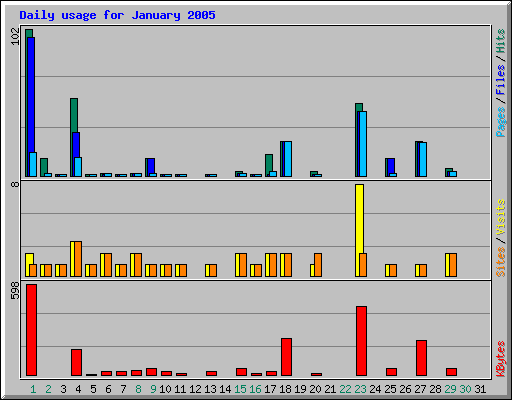The image size is (512, 400).
Task: Click day 2 on the x-axis
Action: pyautogui.click(x=48, y=389)
